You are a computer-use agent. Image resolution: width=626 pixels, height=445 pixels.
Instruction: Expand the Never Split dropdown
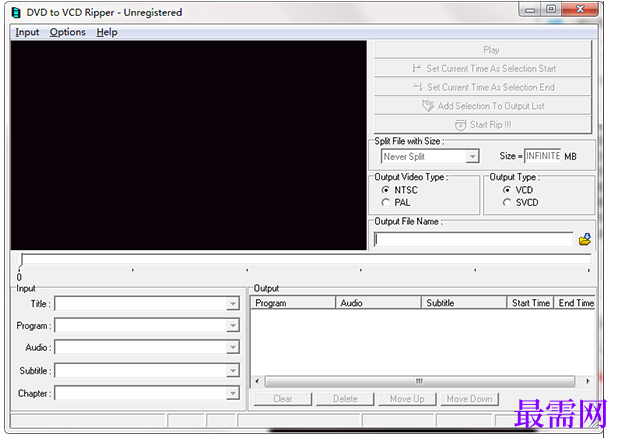pyautogui.click(x=472, y=156)
